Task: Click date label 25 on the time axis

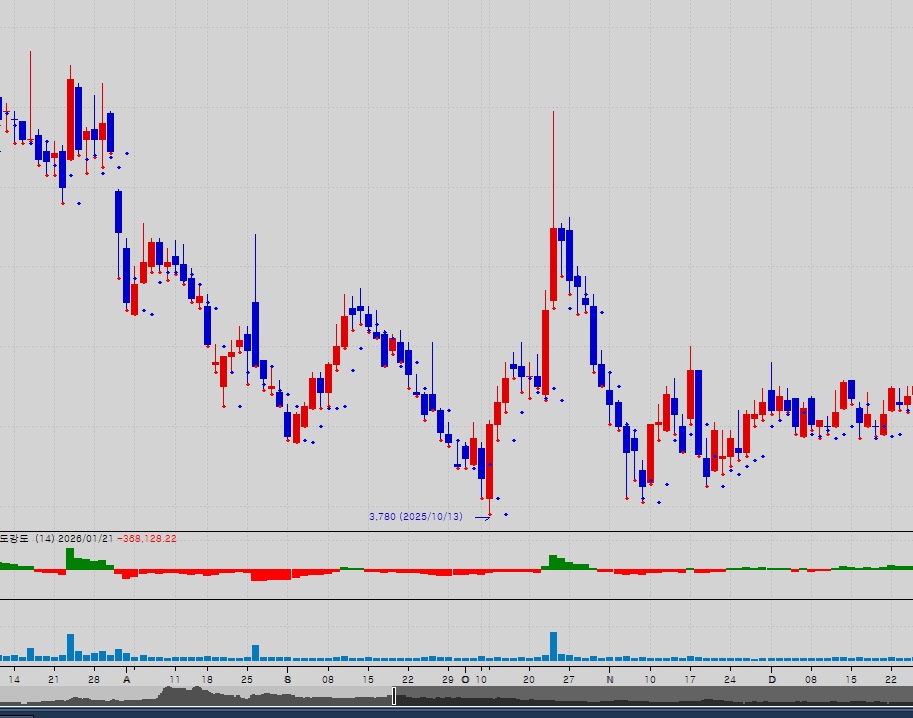Action: click(246, 678)
